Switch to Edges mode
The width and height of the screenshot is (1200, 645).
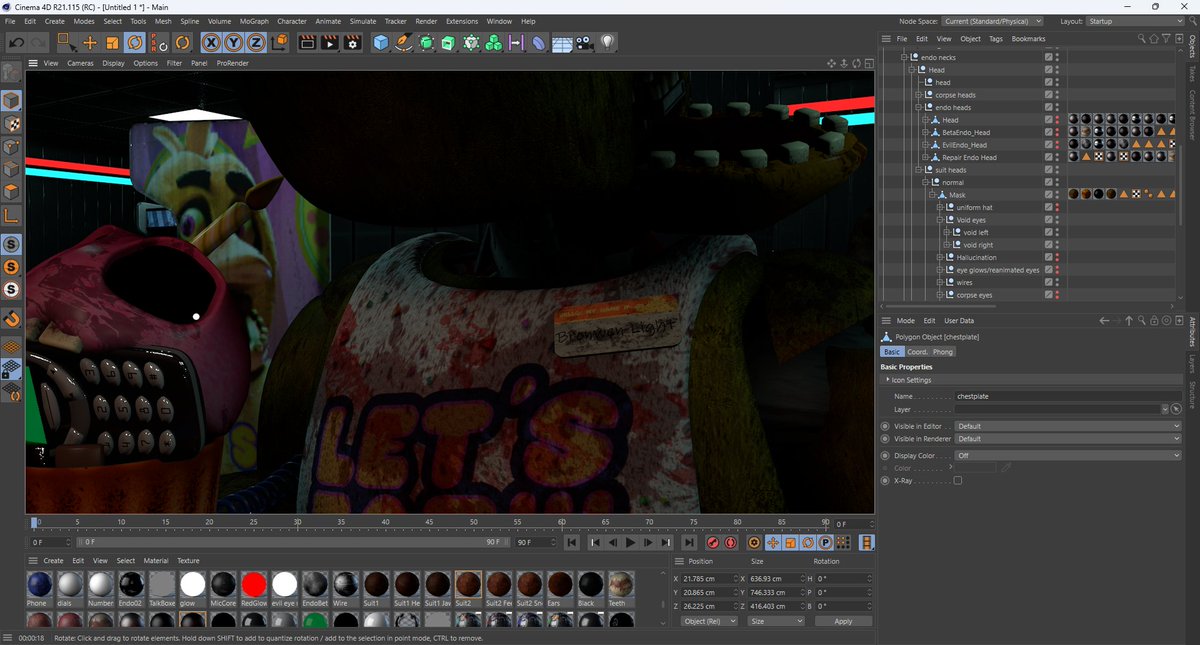click(11, 170)
